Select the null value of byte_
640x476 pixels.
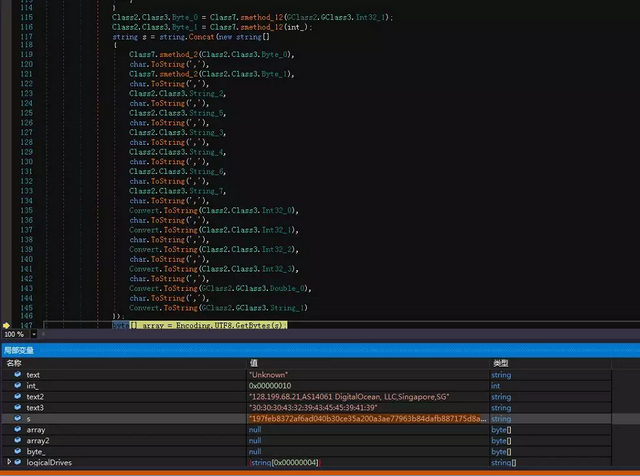pos(255,452)
